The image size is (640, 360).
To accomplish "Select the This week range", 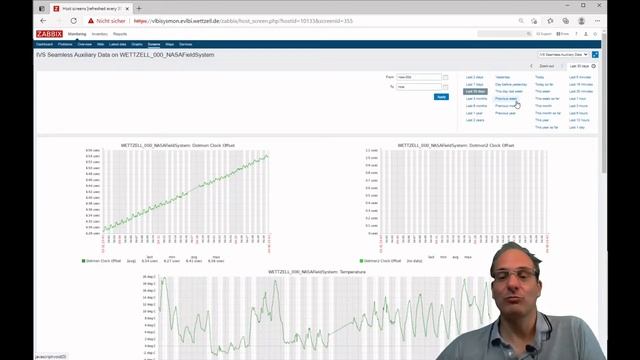I will point(542,91).
